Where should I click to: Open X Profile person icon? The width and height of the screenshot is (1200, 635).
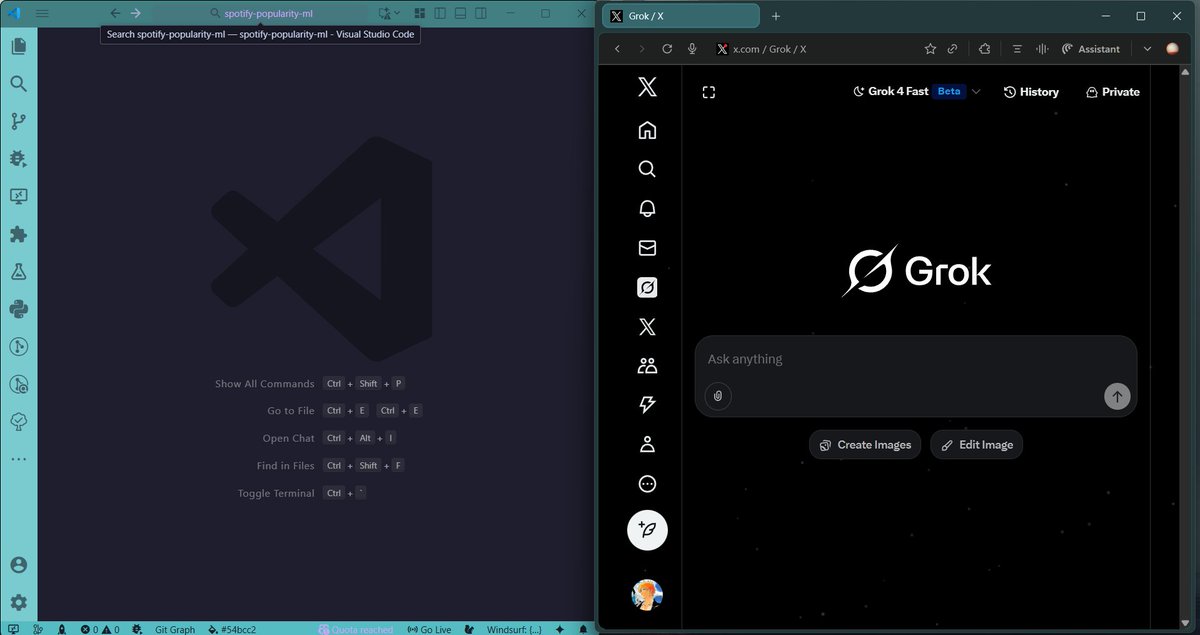point(647,444)
